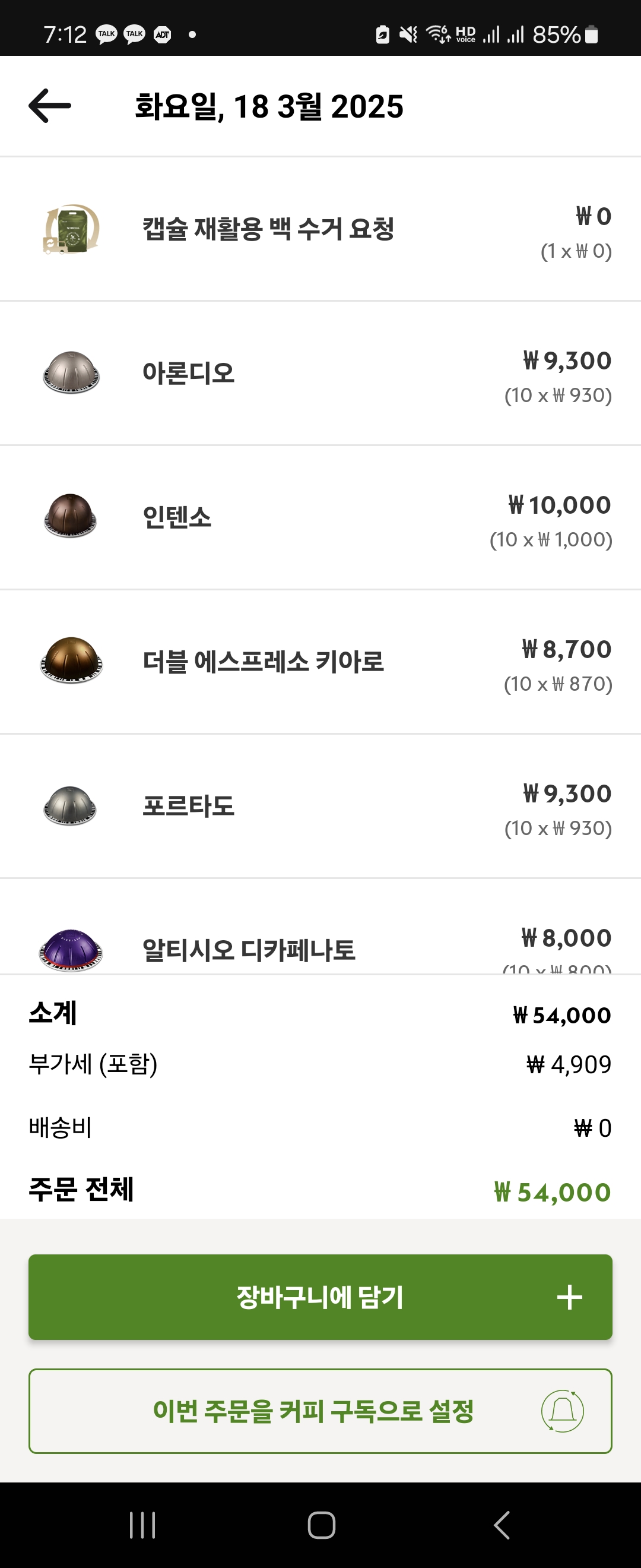The width and height of the screenshot is (641, 1568).
Task: Open Android recent apps navigation button
Action: tap(143, 1525)
